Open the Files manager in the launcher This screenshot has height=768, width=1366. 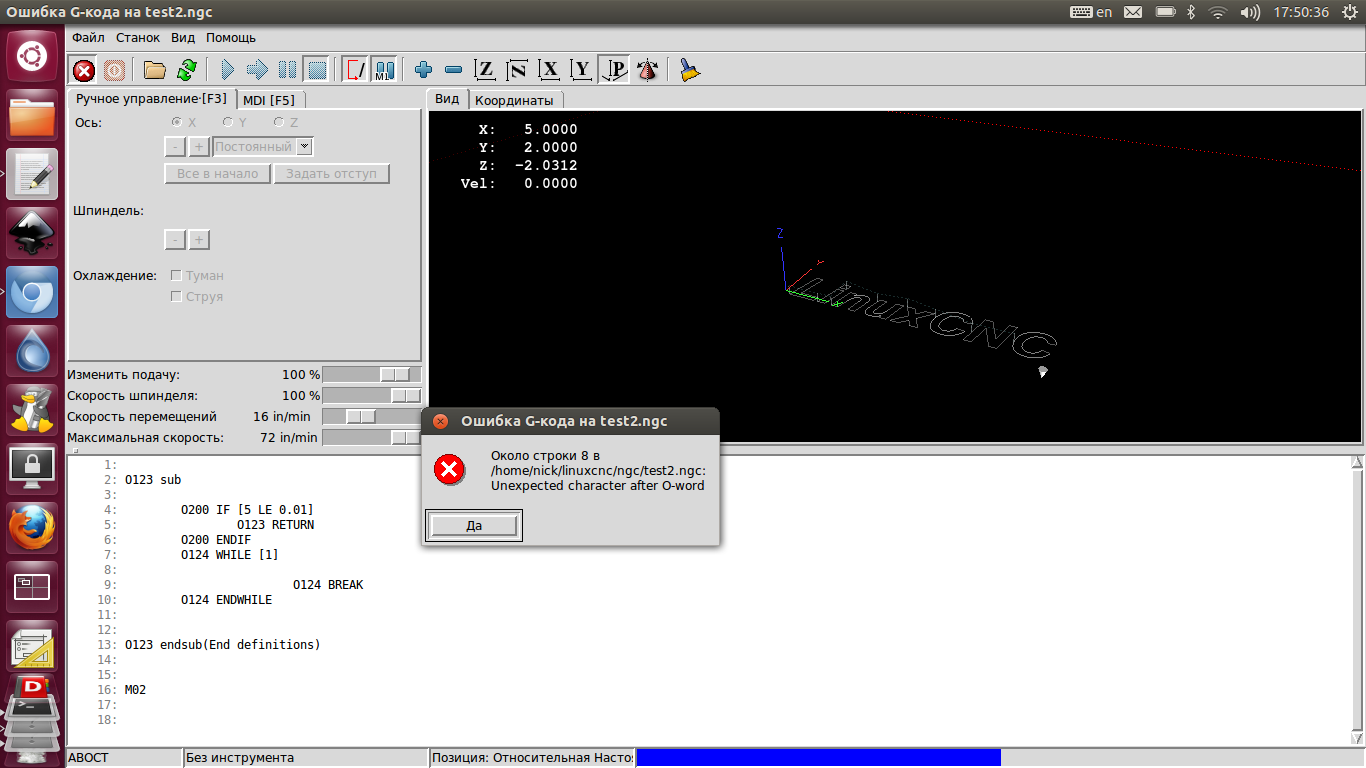coord(32,116)
